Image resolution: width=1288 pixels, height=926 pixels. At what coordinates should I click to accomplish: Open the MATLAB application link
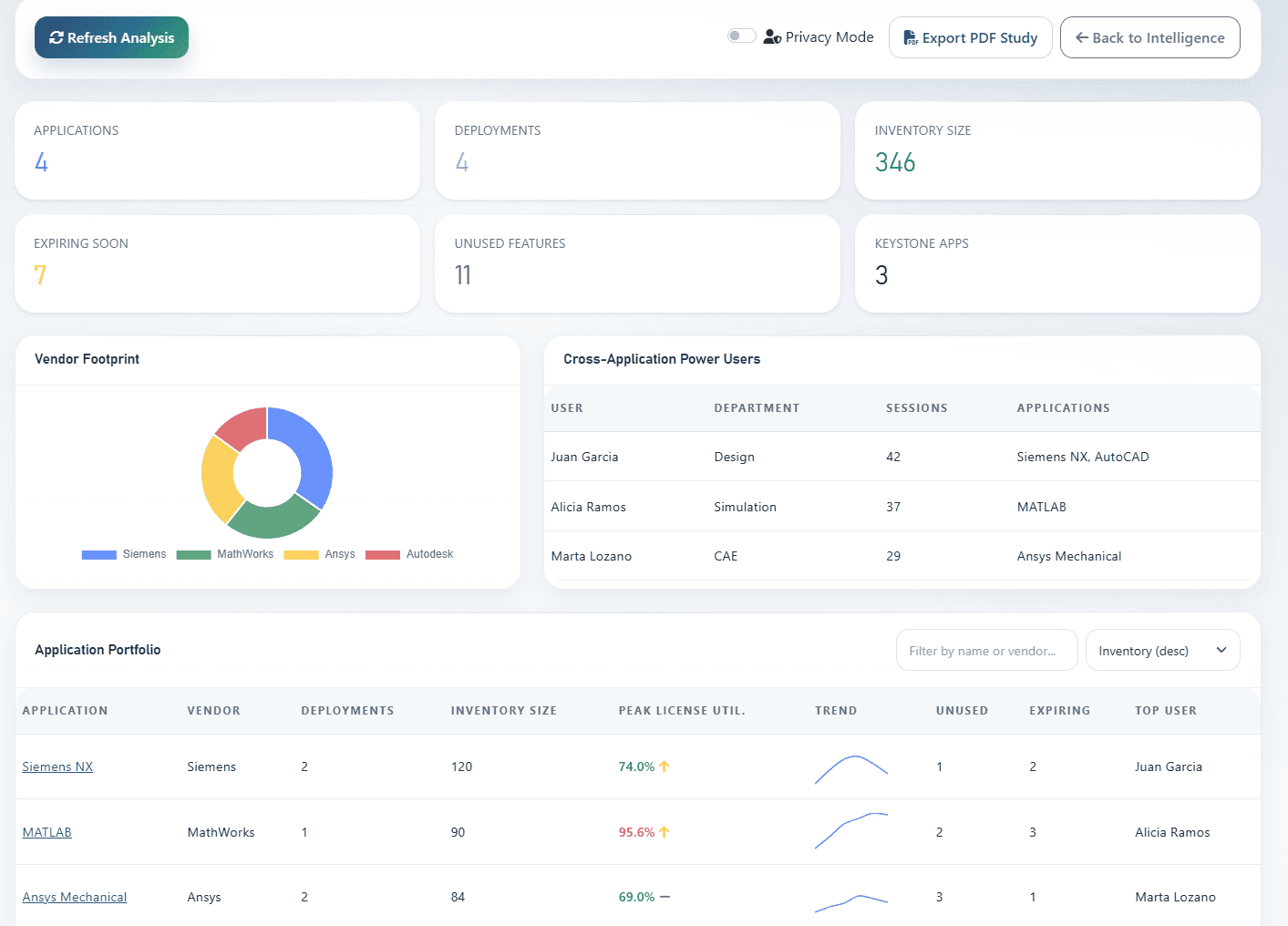point(46,832)
